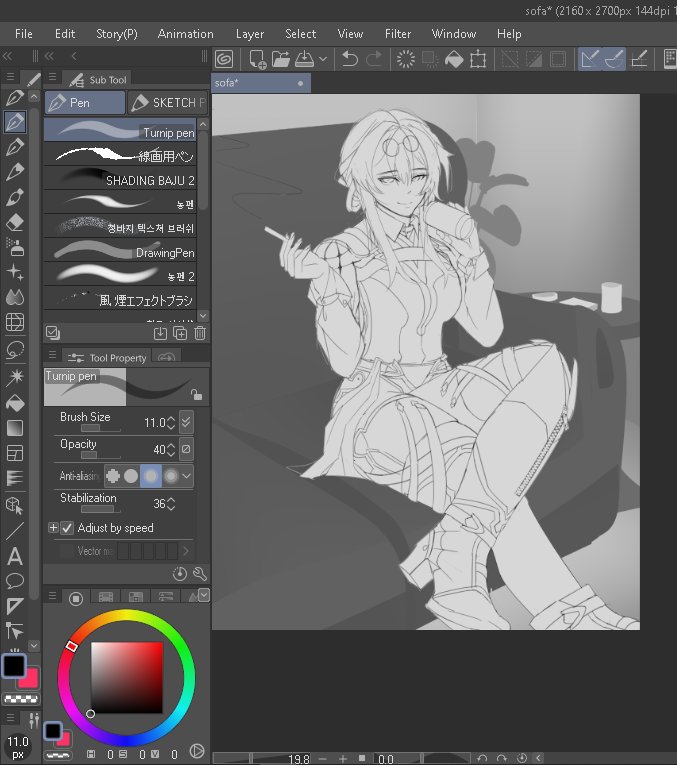
Task: Adjust the Brush Size slider
Action: pos(101,428)
